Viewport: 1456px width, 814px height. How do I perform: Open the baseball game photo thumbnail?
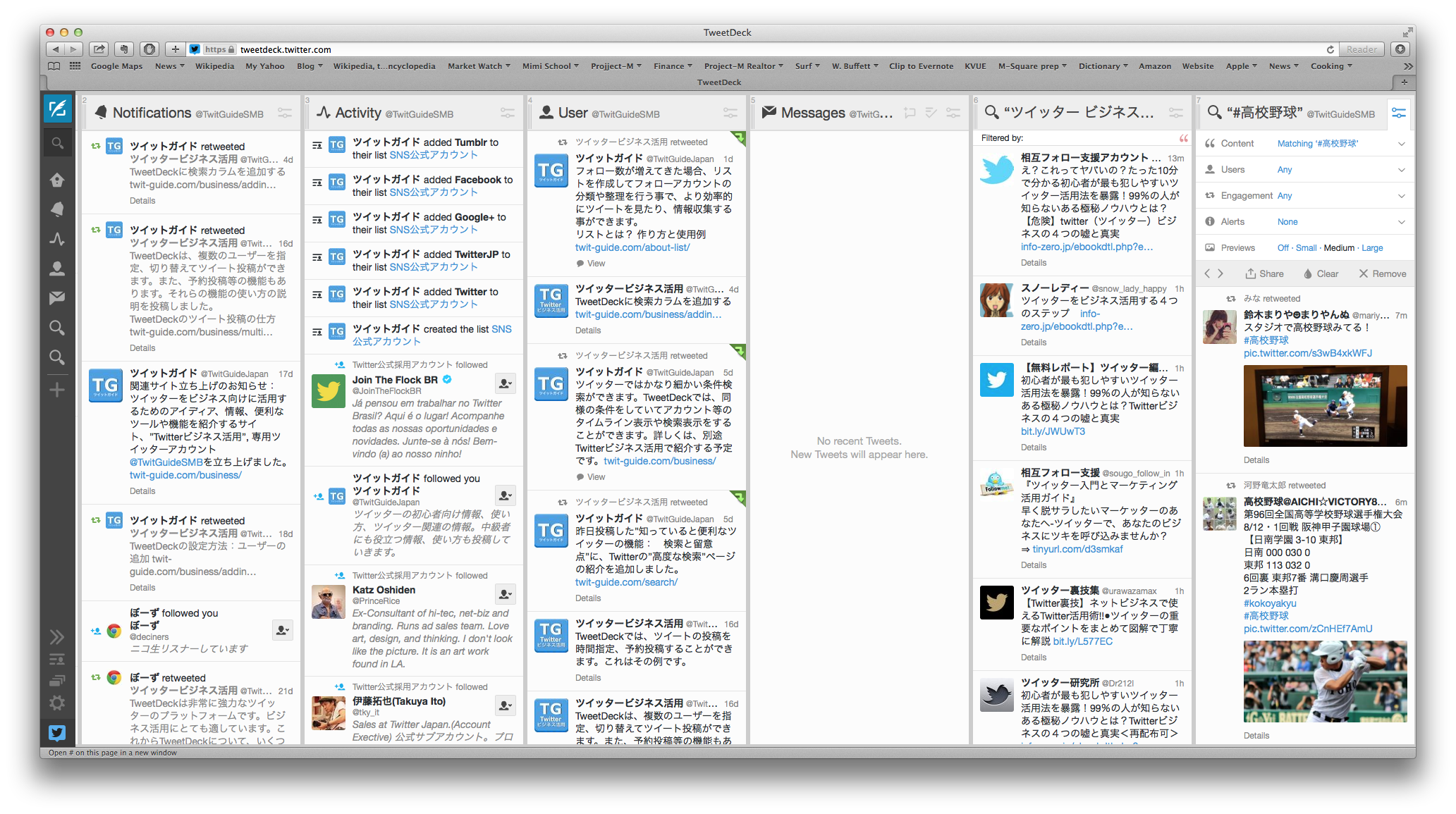(1325, 406)
